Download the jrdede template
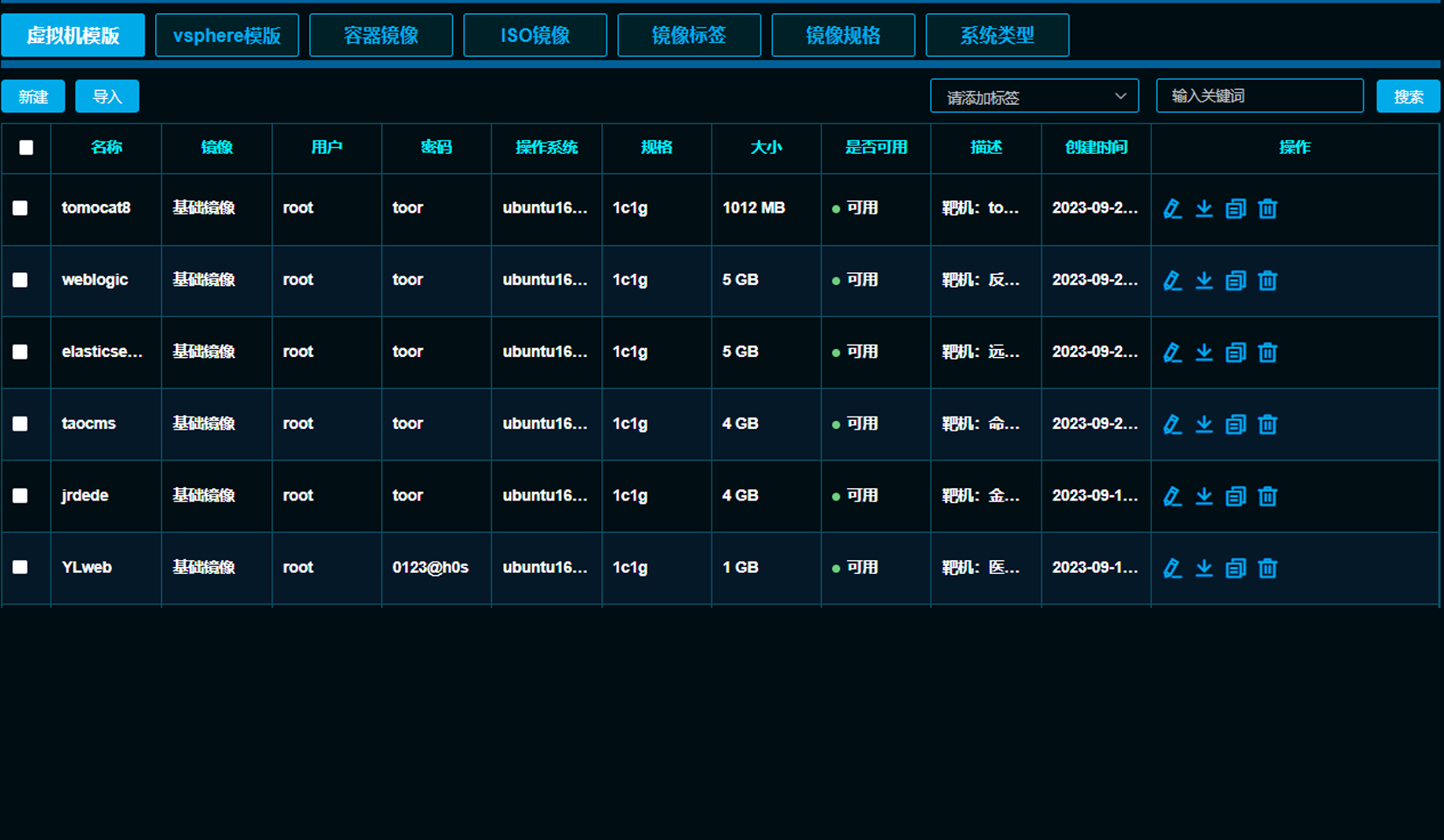 click(x=1204, y=496)
